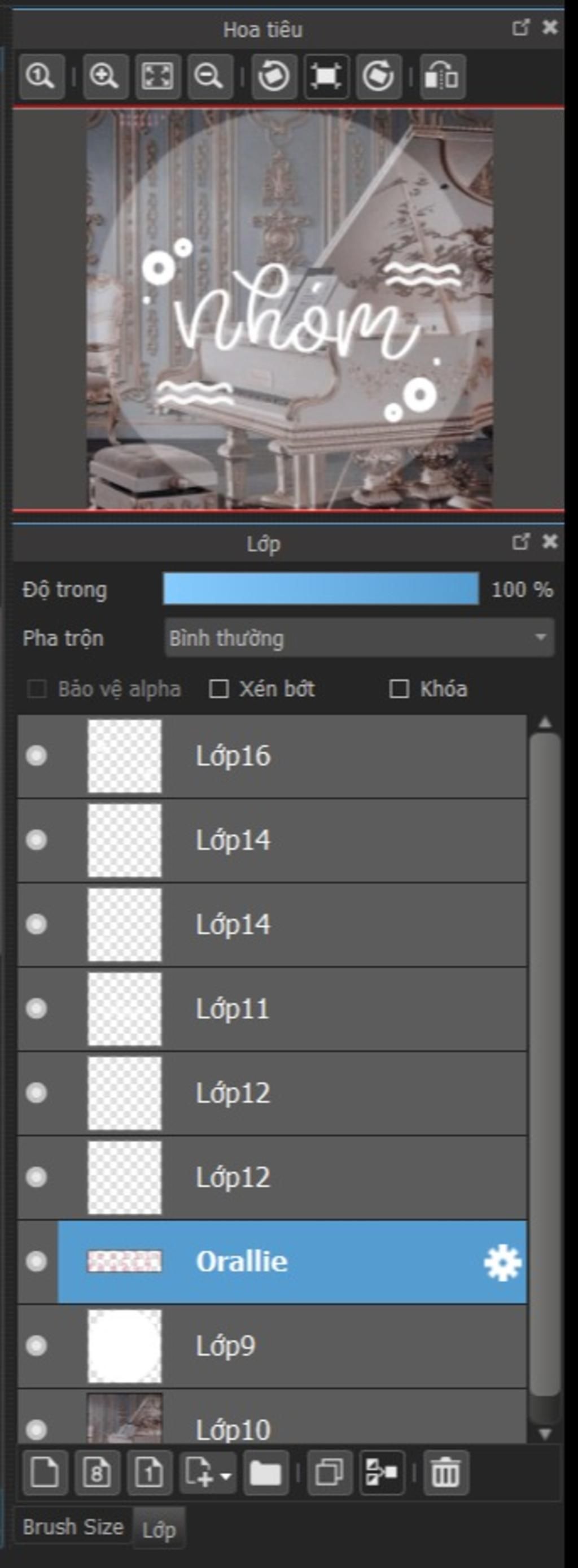This screenshot has width=578, height=1568.
Task: Click the layer list scroll down arrow
Action: [x=545, y=1434]
